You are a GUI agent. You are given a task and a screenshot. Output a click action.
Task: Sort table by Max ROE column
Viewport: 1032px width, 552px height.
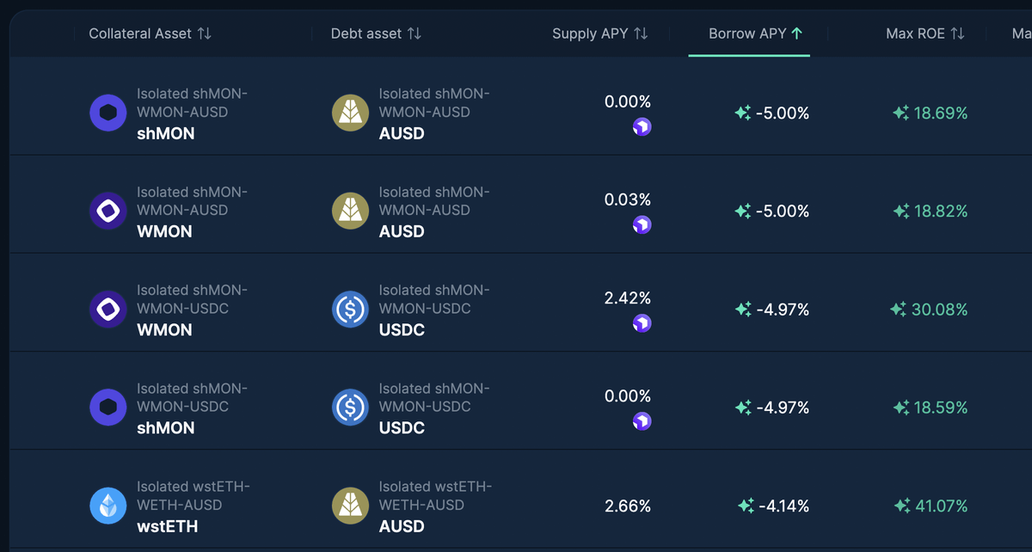pyautogui.click(x=925, y=34)
